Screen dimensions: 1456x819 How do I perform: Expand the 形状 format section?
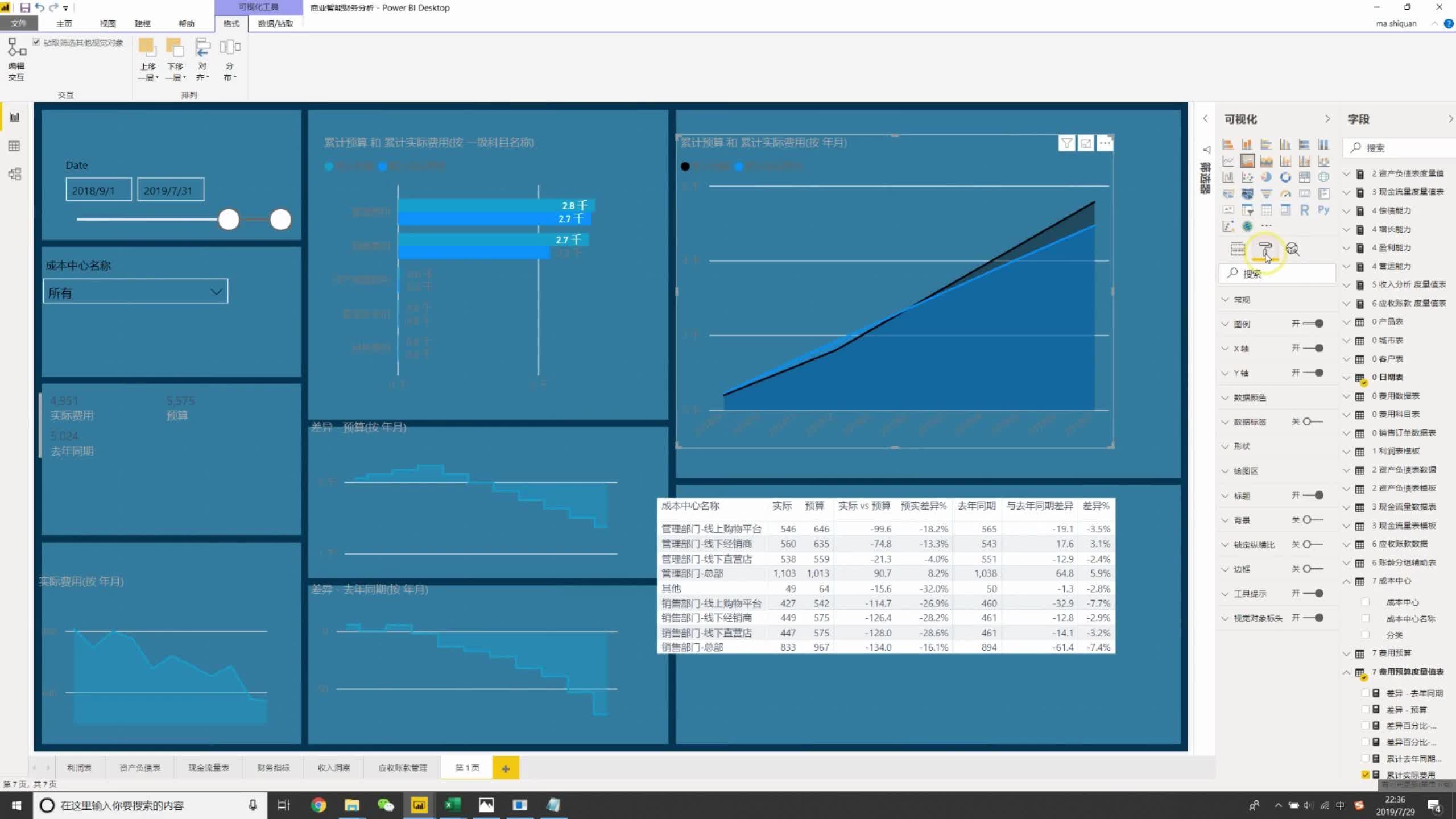coord(1226,446)
